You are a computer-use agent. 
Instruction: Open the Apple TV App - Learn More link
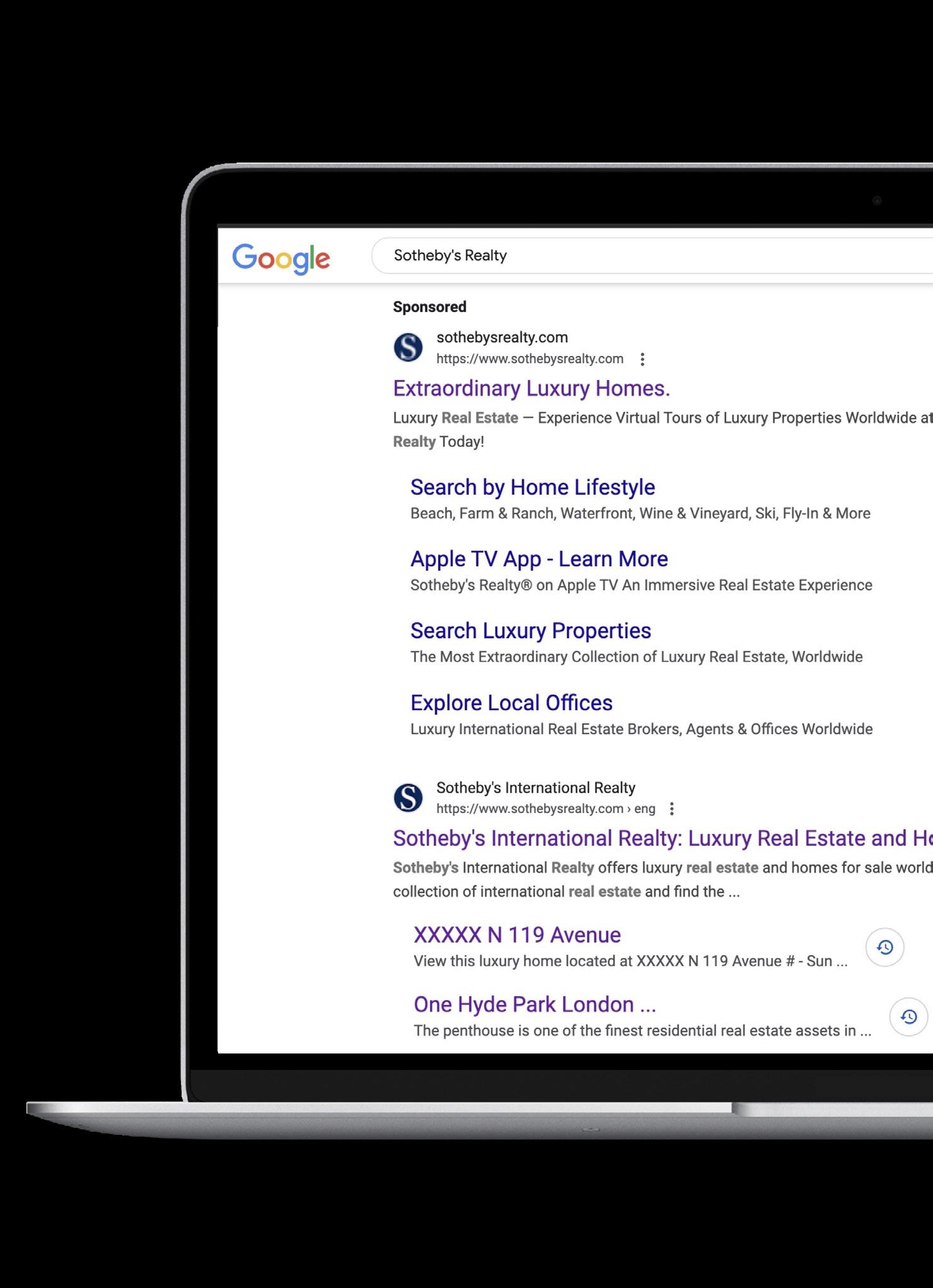pyautogui.click(x=539, y=559)
